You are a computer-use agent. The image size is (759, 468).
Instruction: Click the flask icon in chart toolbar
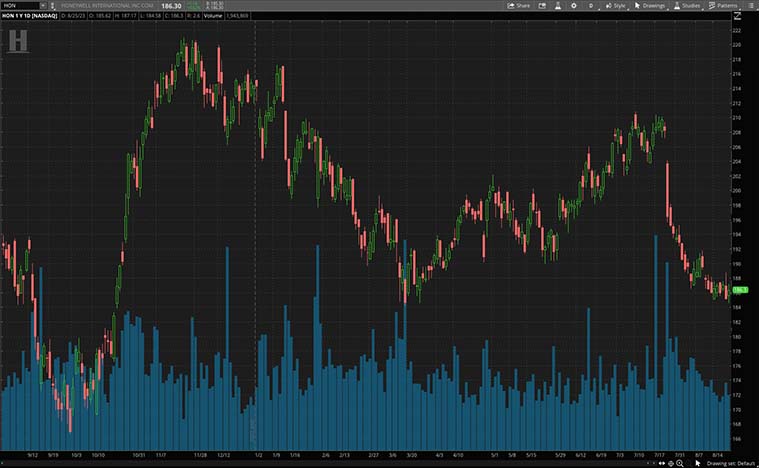[x=558, y=6]
